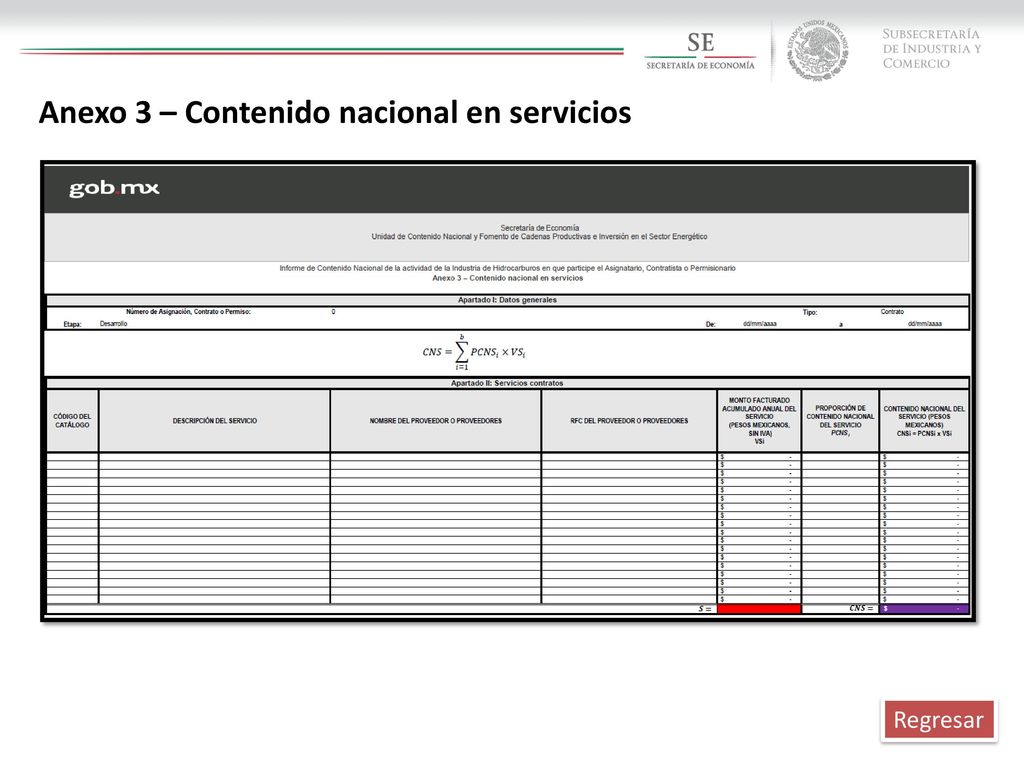
Task: Click the purple CNS= total cell
Action: (924, 609)
